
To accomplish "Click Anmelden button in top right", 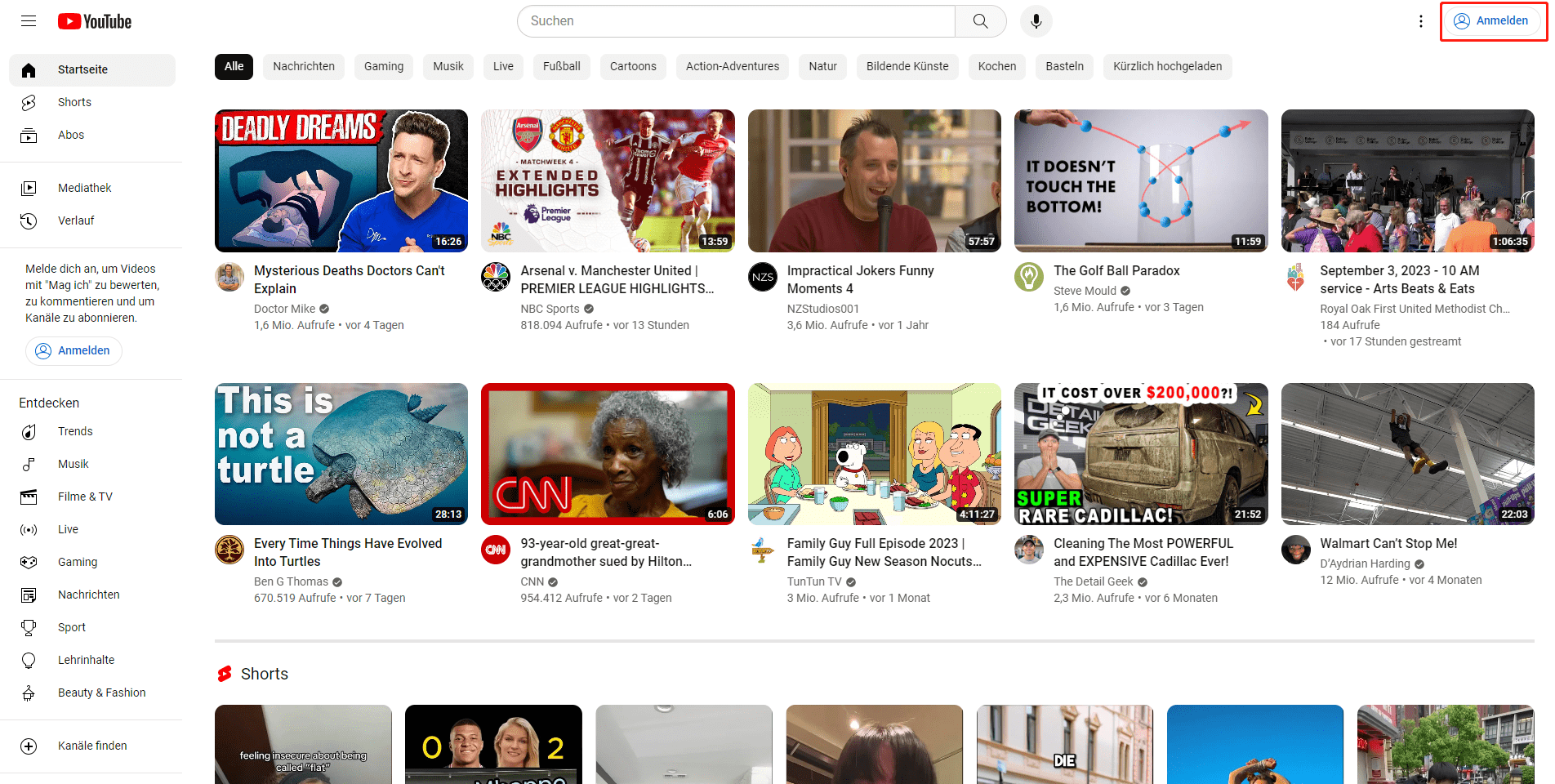I will tap(1491, 21).
